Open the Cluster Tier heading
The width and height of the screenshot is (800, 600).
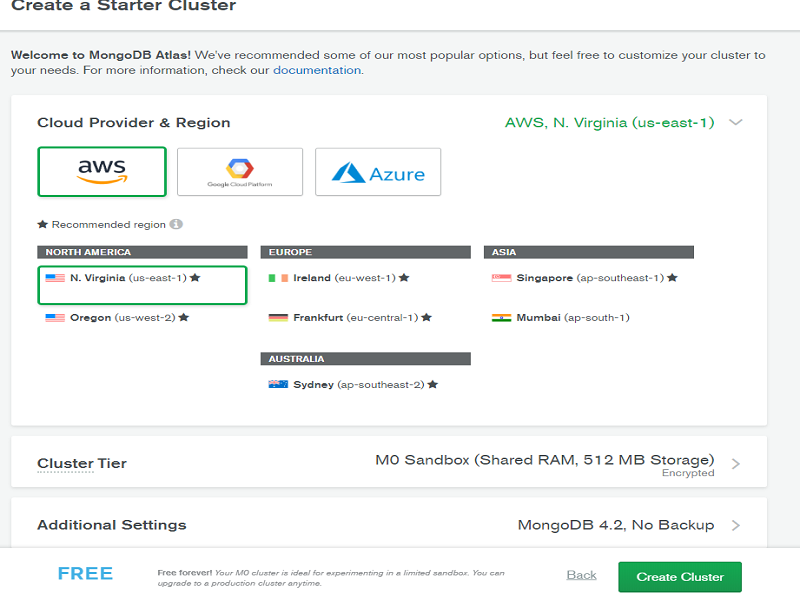pos(82,463)
